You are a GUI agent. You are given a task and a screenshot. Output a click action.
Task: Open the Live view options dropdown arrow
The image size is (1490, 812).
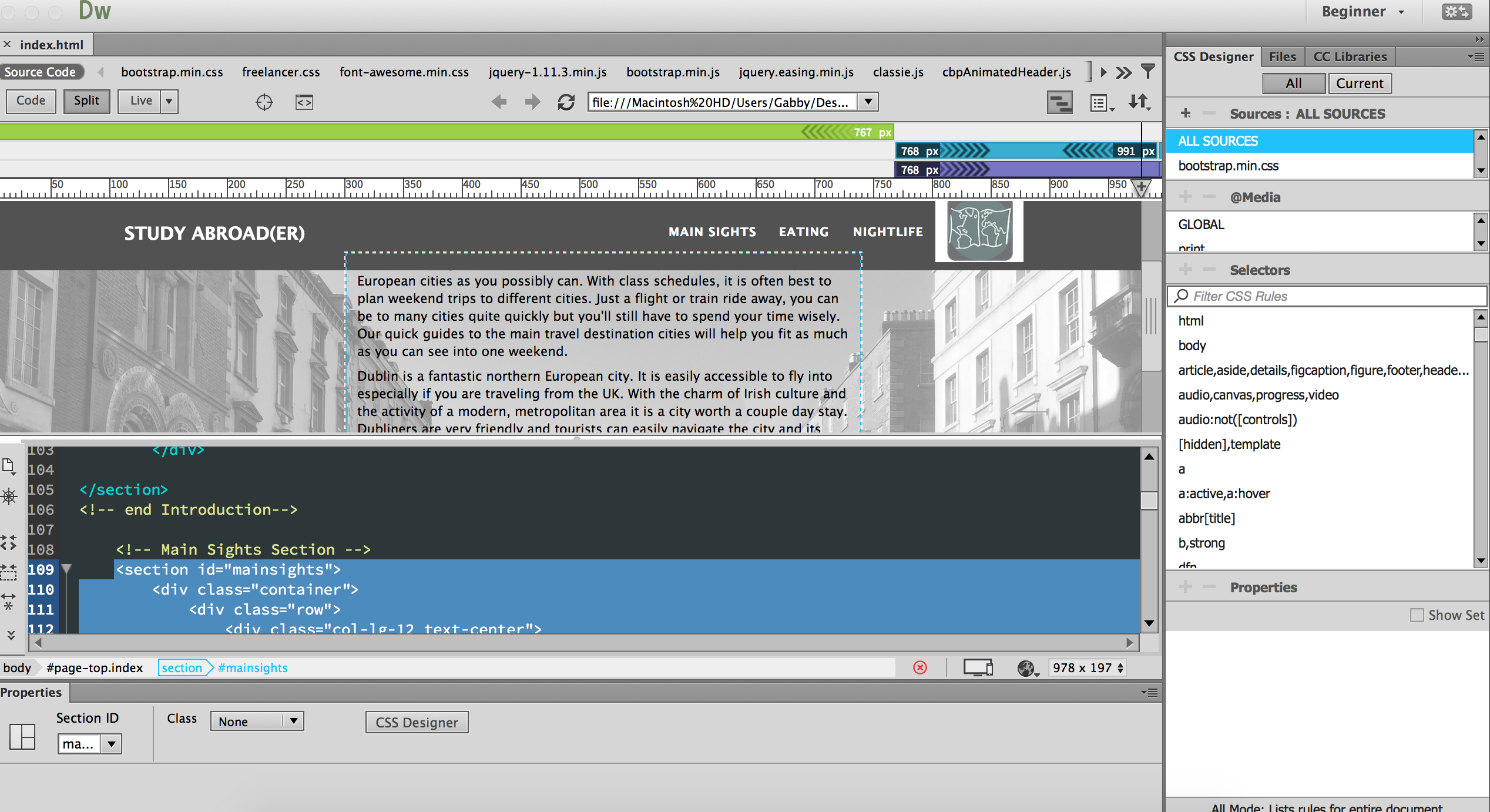[169, 101]
